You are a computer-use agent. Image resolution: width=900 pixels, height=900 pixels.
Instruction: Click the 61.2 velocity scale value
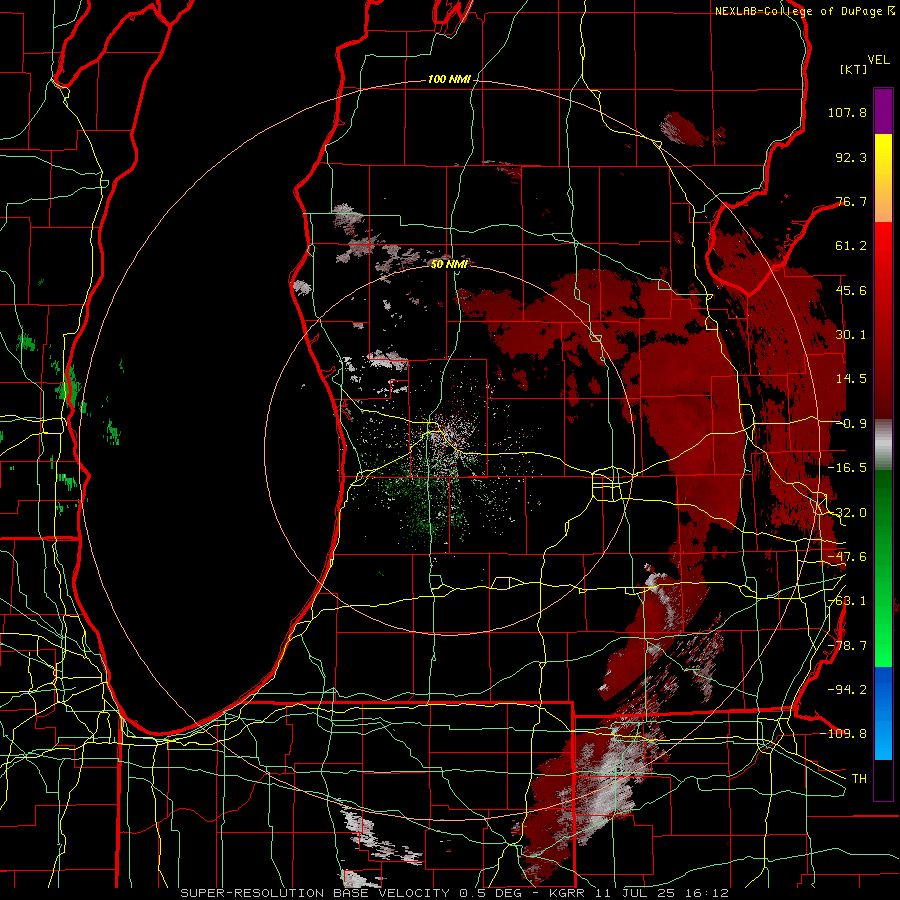click(x=851, y=246)
